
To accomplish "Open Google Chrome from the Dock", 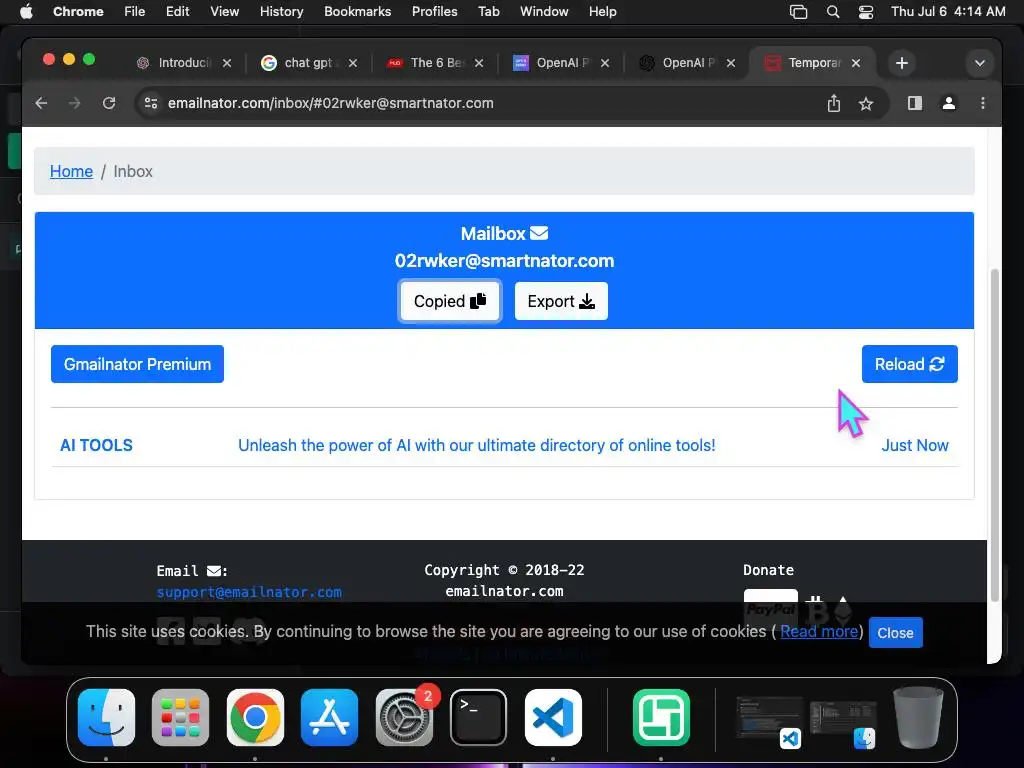I will 255,718.
